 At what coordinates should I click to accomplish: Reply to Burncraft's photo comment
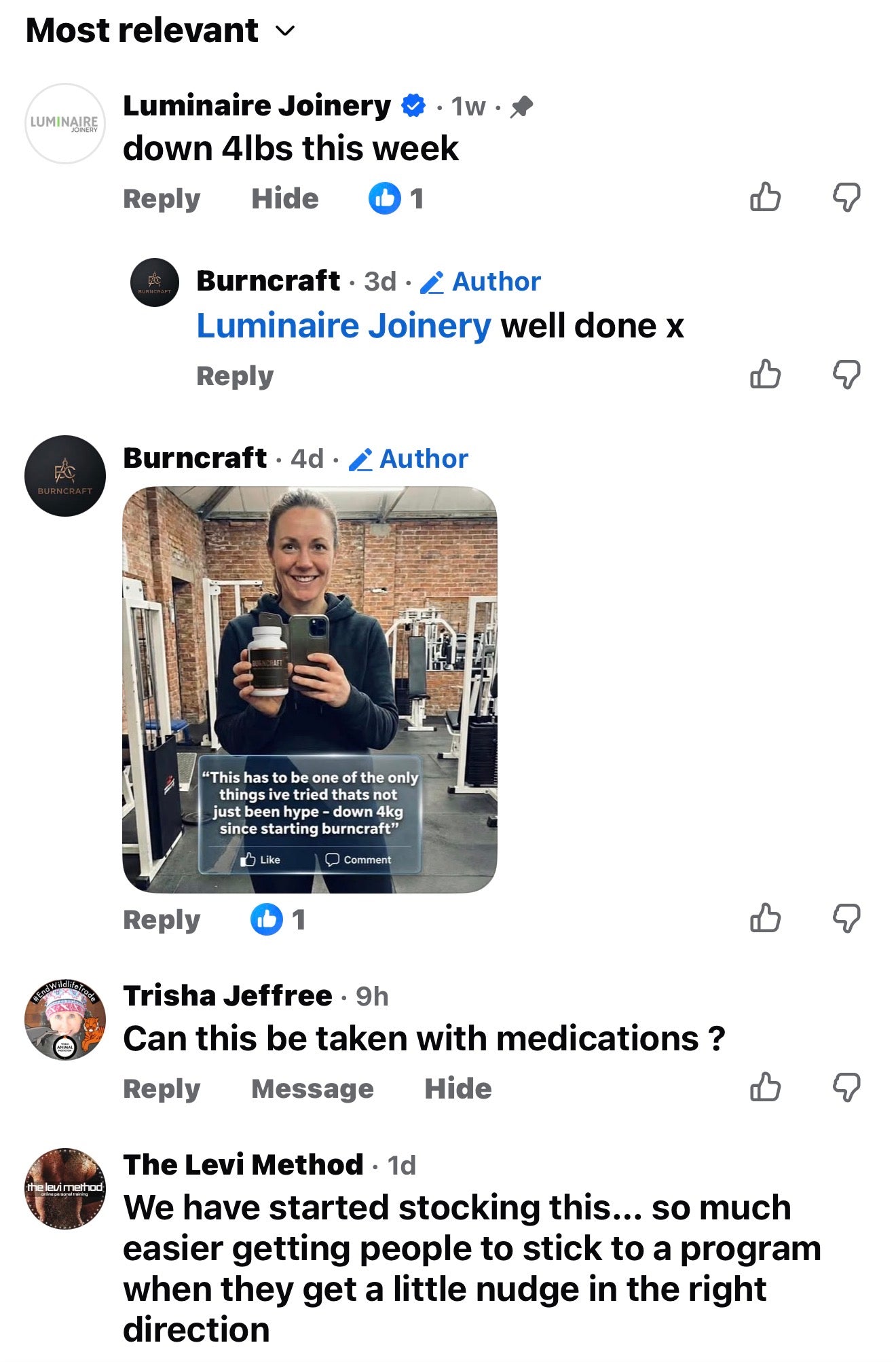coord(162,920)
